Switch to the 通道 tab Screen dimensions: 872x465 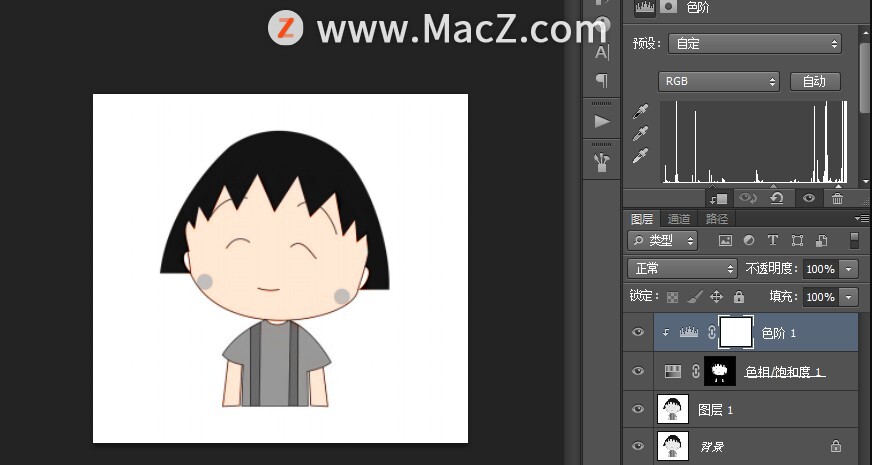click(678, 219)
